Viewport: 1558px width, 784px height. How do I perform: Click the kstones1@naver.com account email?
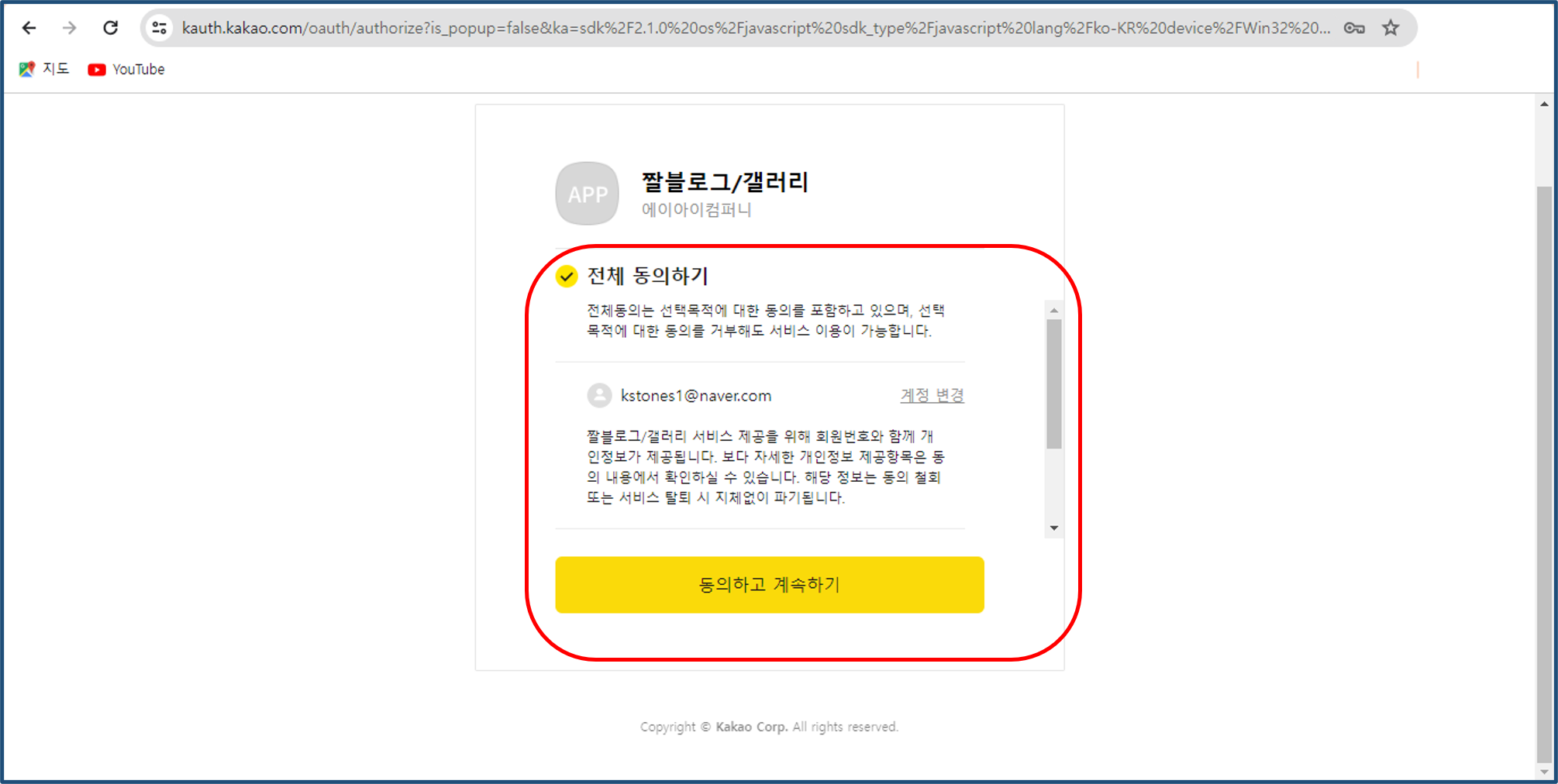point(695,395)
